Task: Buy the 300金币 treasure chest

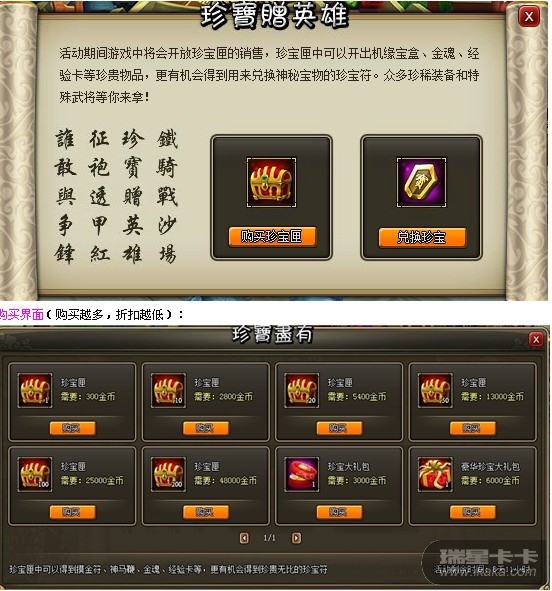Action: pyautogui.click(x=72, y=428)
